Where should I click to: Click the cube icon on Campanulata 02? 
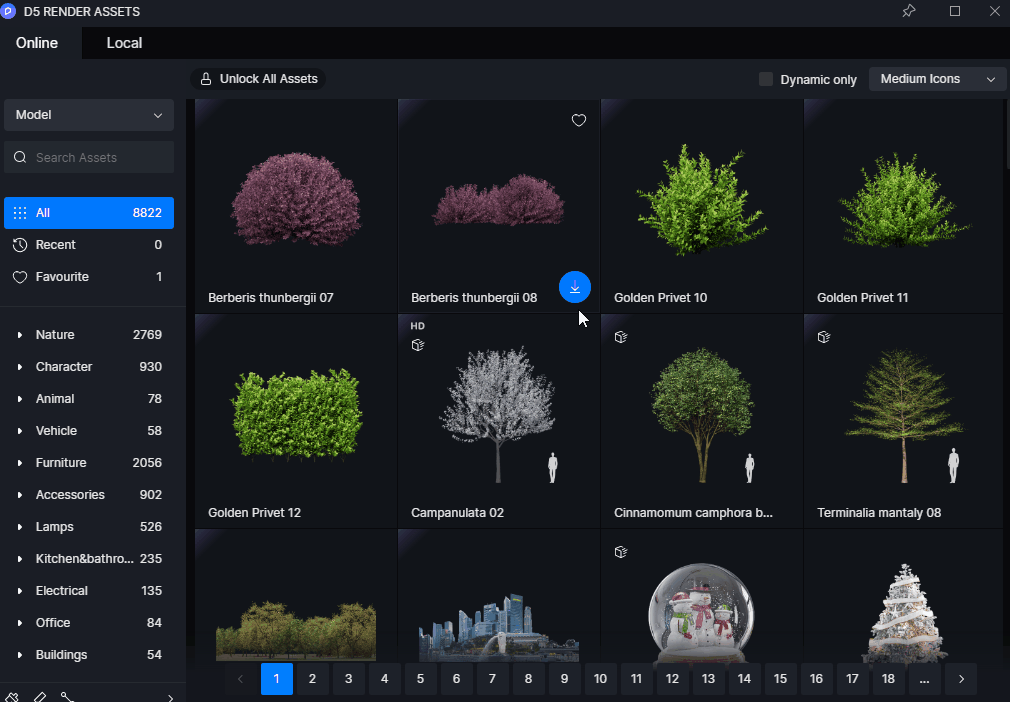(418, 345)
